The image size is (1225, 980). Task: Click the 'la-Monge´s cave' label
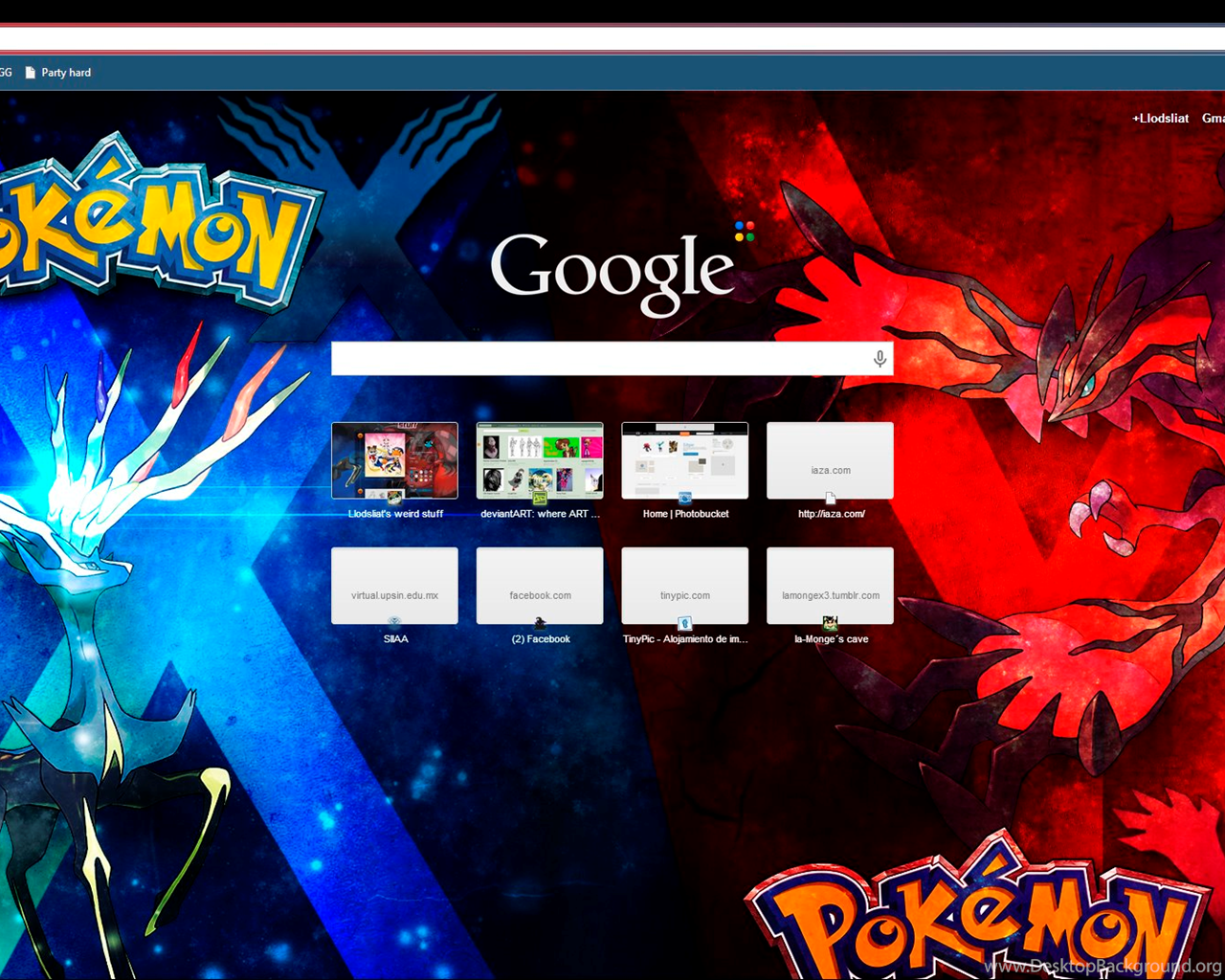831,639
